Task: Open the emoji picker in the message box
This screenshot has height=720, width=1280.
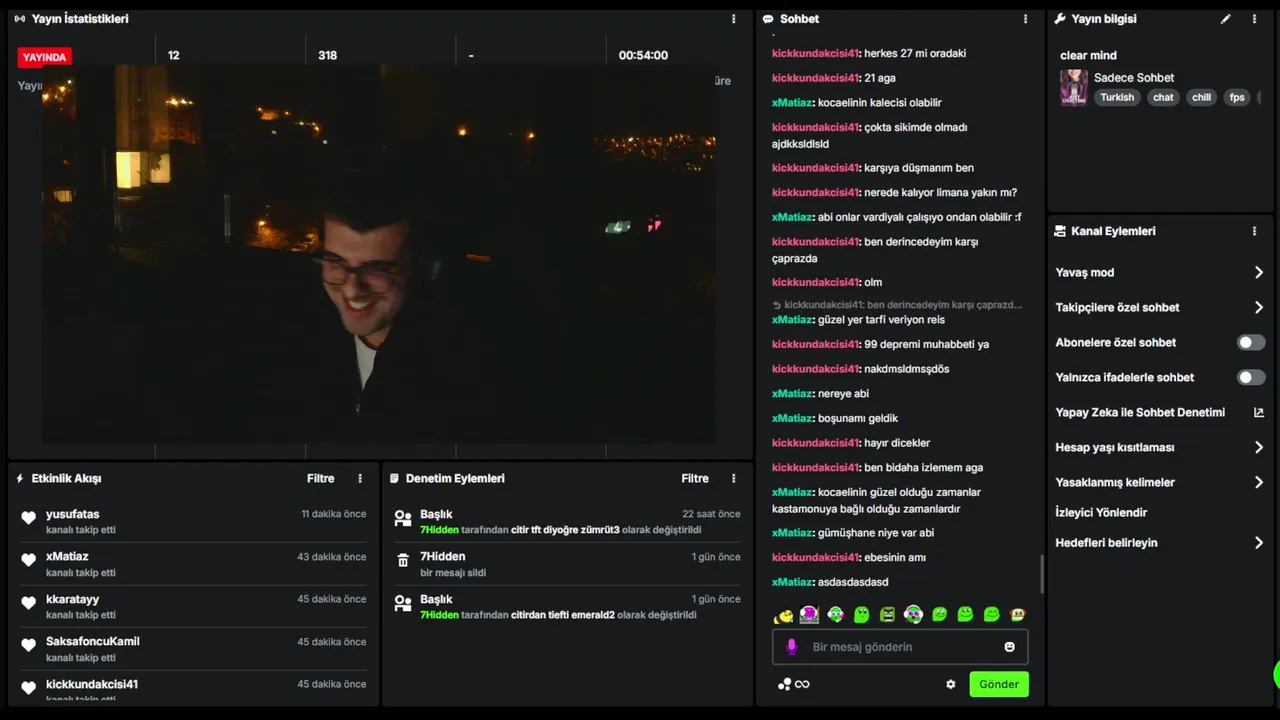Action: 1010,647
